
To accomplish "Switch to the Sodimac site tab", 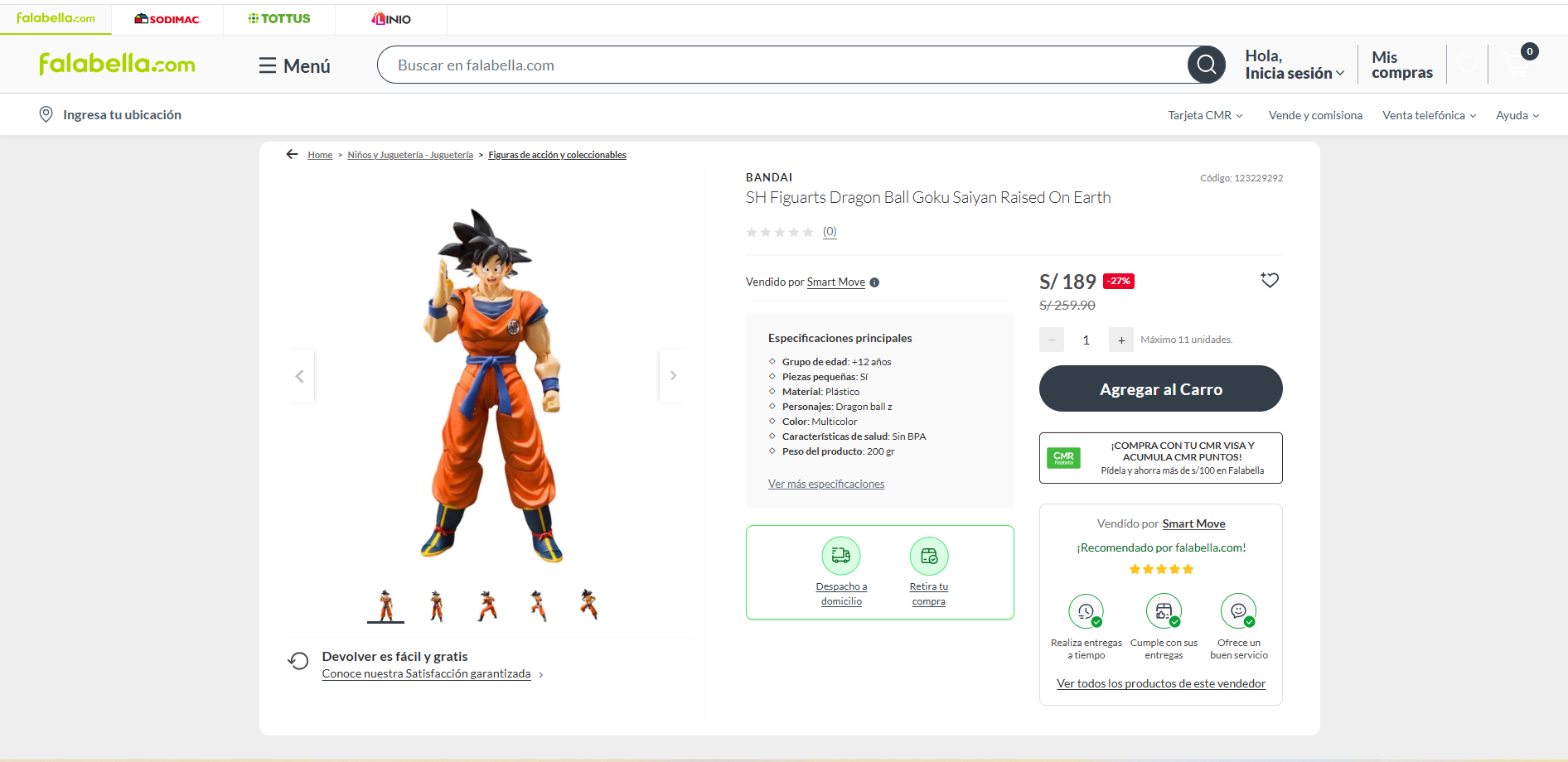I will 167,19.
